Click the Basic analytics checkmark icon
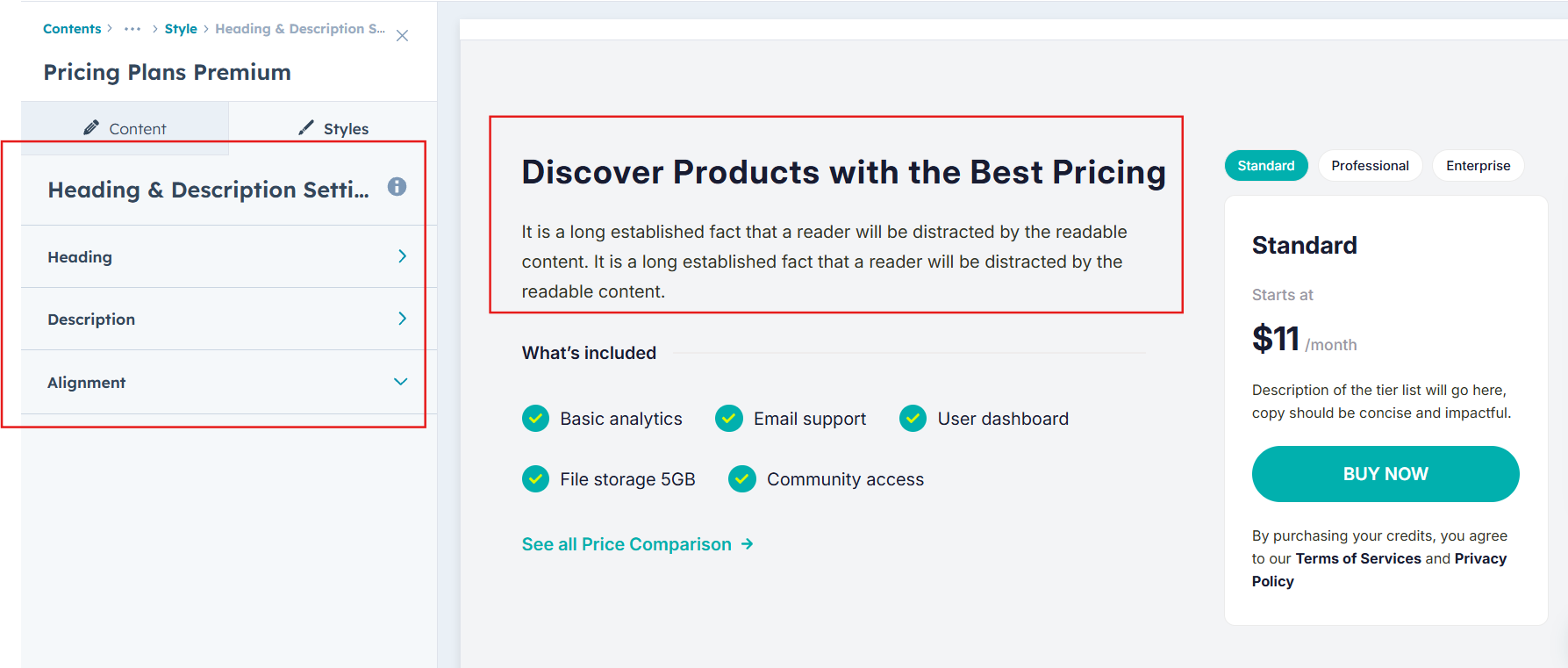The image size is (1568, 668). pyautogui.click(x=535, y=419)
